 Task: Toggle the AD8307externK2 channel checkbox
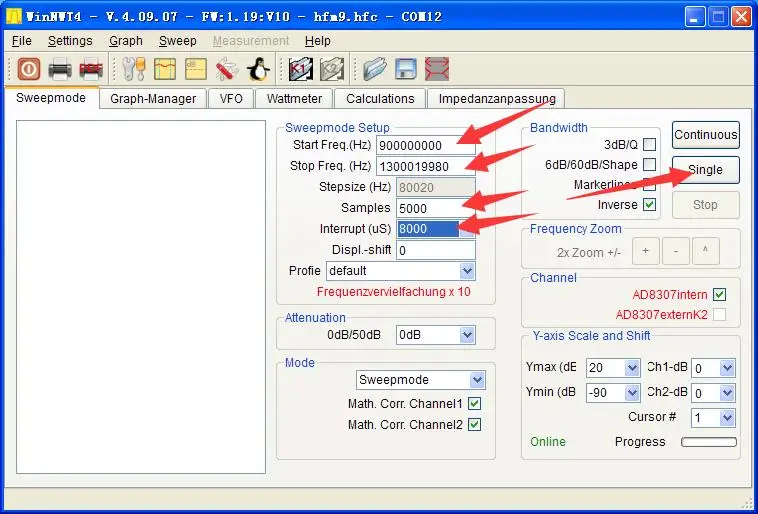(x=719, y=315)
